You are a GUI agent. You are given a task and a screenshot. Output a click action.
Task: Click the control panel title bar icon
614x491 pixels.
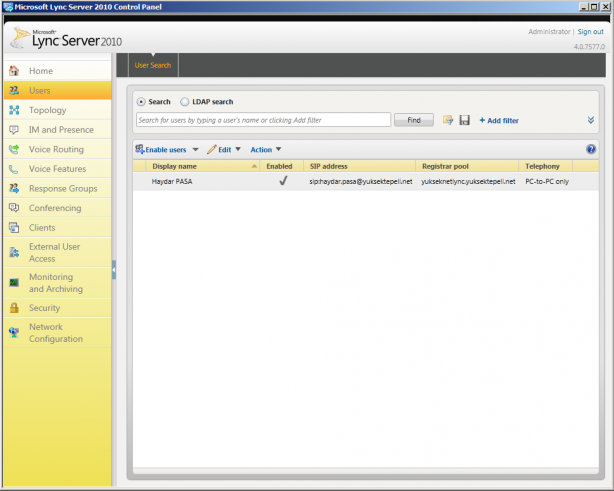point(7,7)
